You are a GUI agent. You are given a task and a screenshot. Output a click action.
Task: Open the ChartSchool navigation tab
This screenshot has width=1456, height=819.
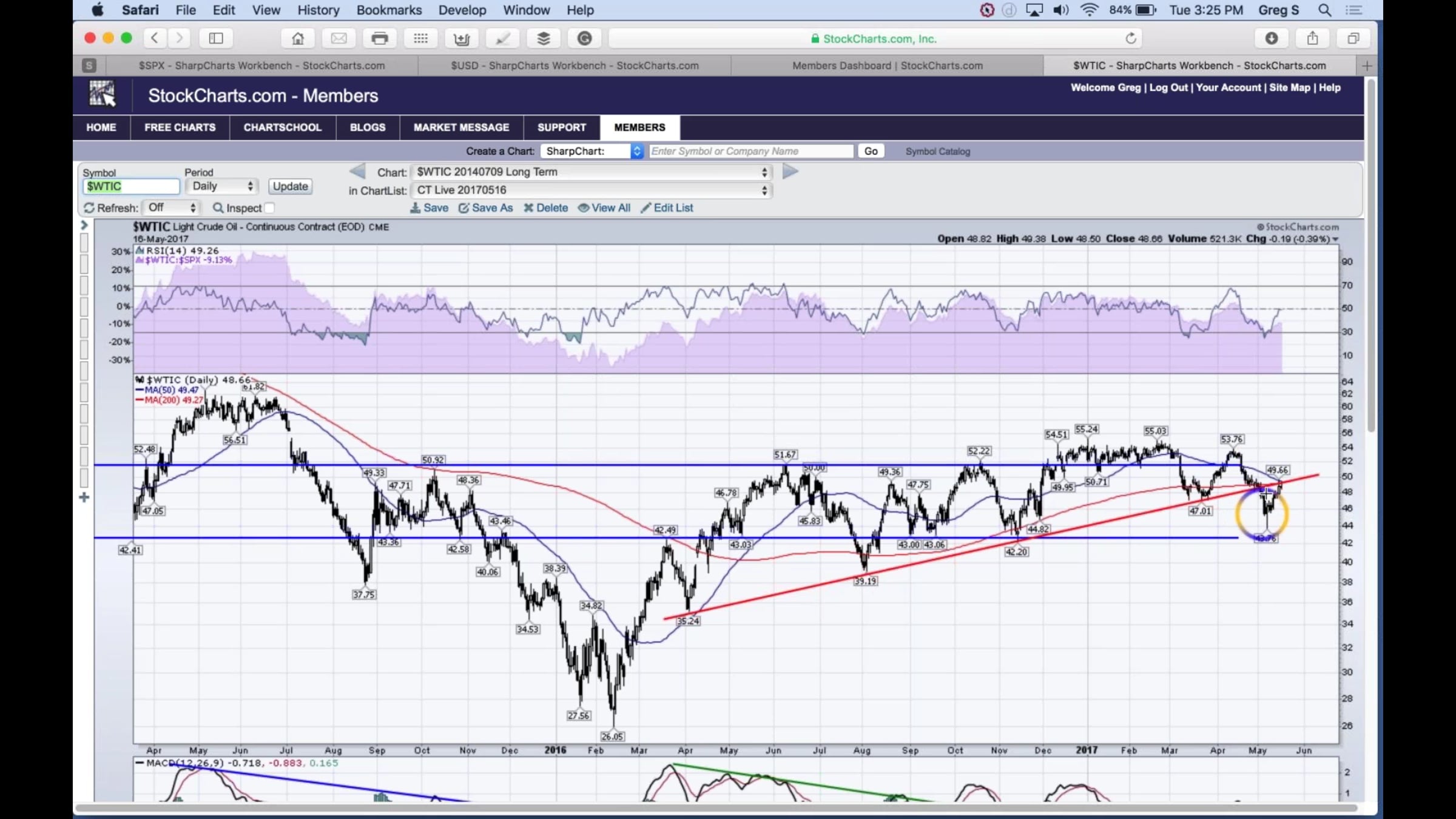[283, 127]
